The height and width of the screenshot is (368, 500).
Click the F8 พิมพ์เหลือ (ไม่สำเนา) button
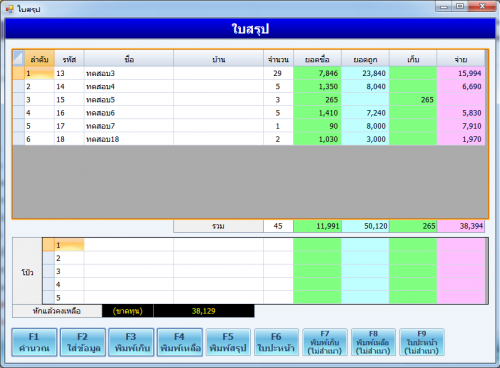(373, 342)
